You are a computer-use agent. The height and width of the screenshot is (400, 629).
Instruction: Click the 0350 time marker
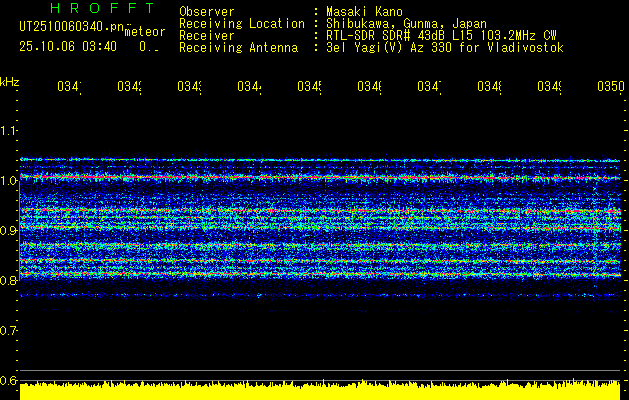611,87
